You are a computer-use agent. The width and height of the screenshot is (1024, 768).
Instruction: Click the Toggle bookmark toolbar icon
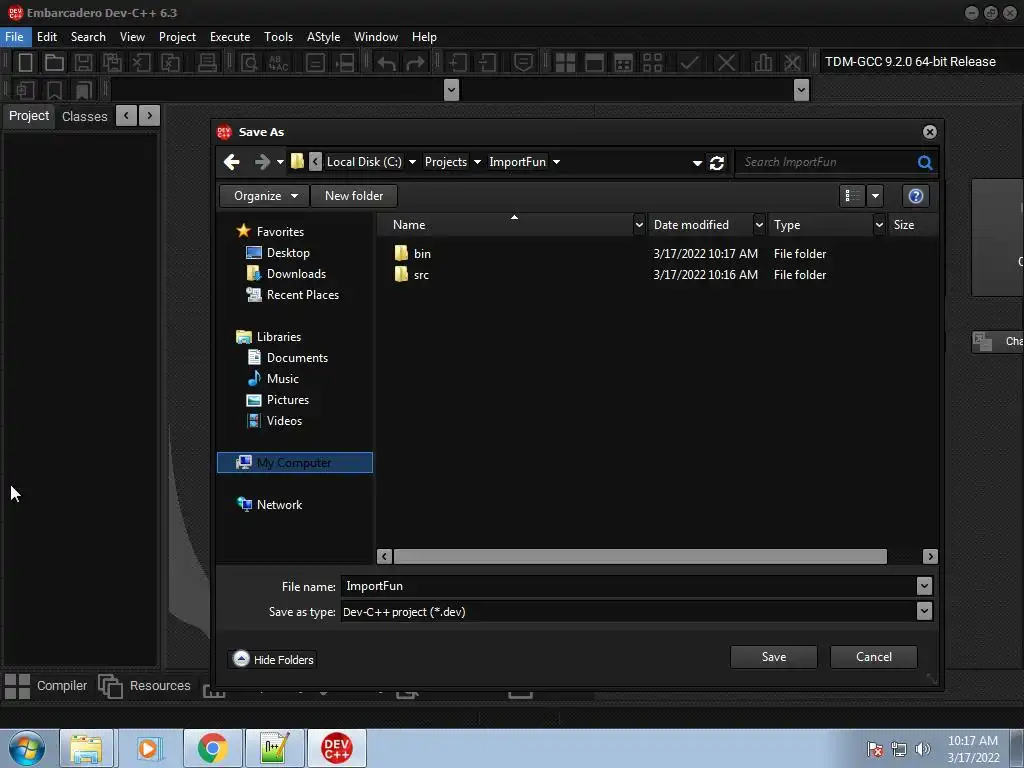54,89
